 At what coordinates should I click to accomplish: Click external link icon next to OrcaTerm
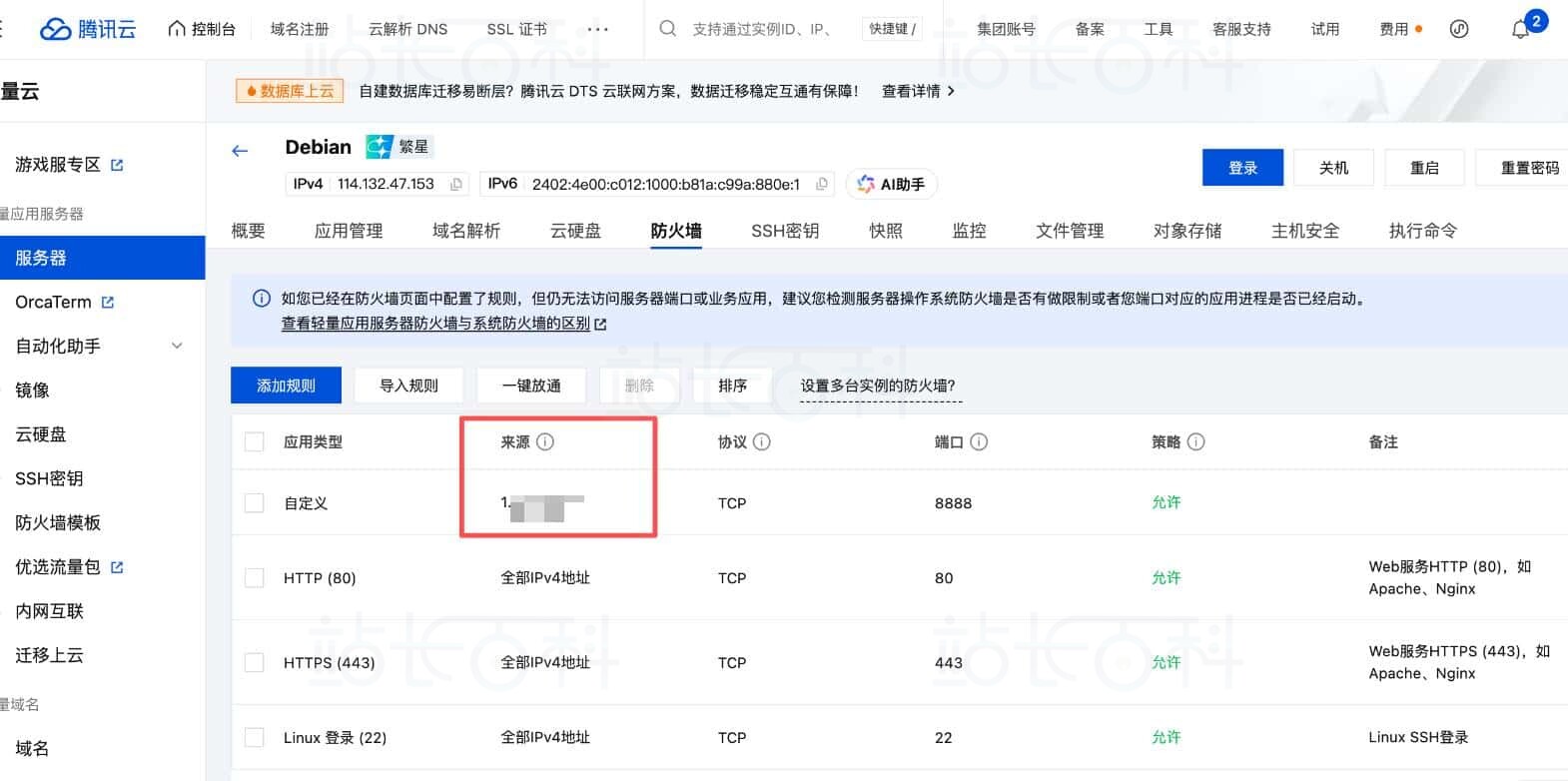click(108, 302)
